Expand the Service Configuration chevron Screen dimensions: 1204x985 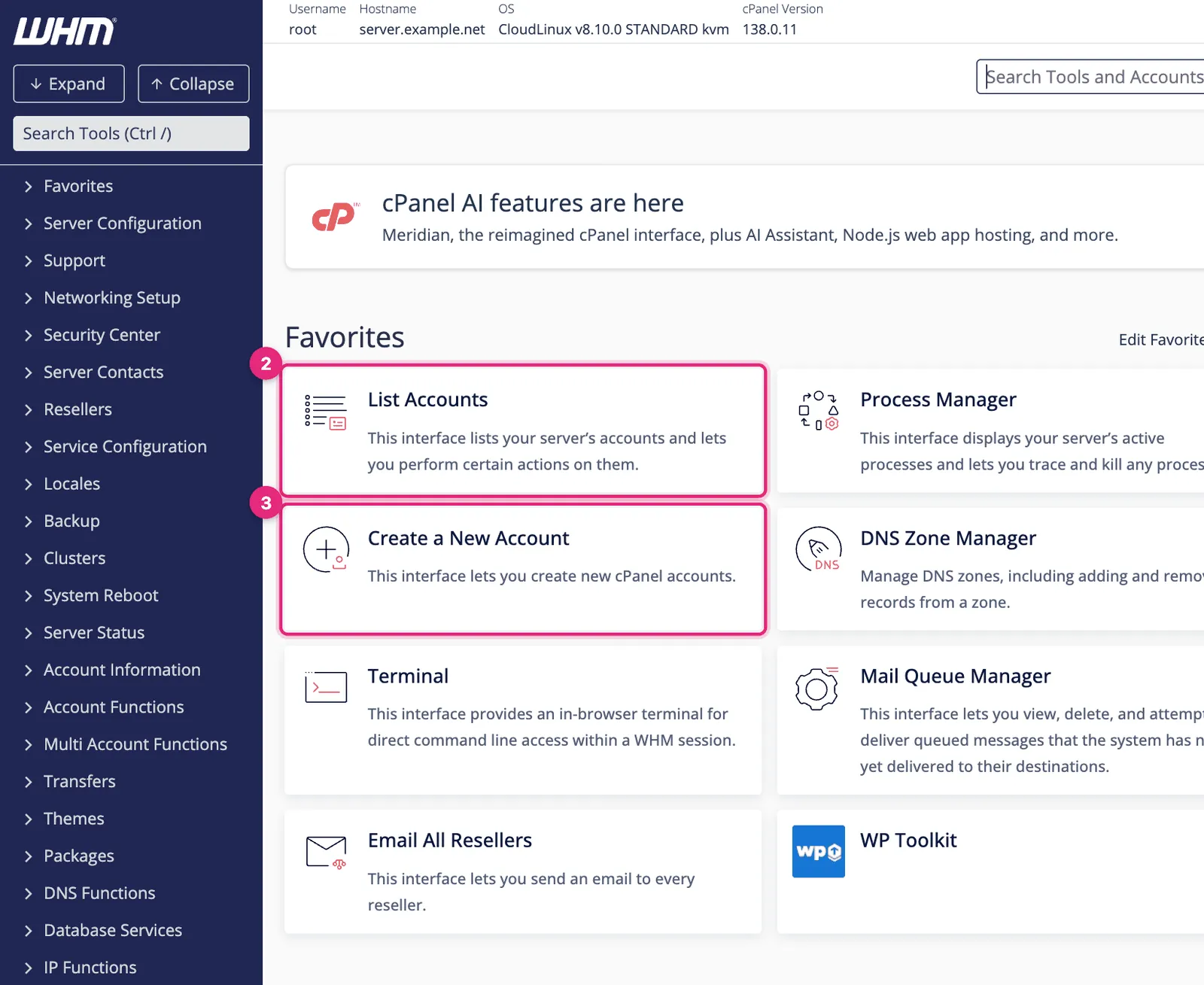(x=29, y=447)
